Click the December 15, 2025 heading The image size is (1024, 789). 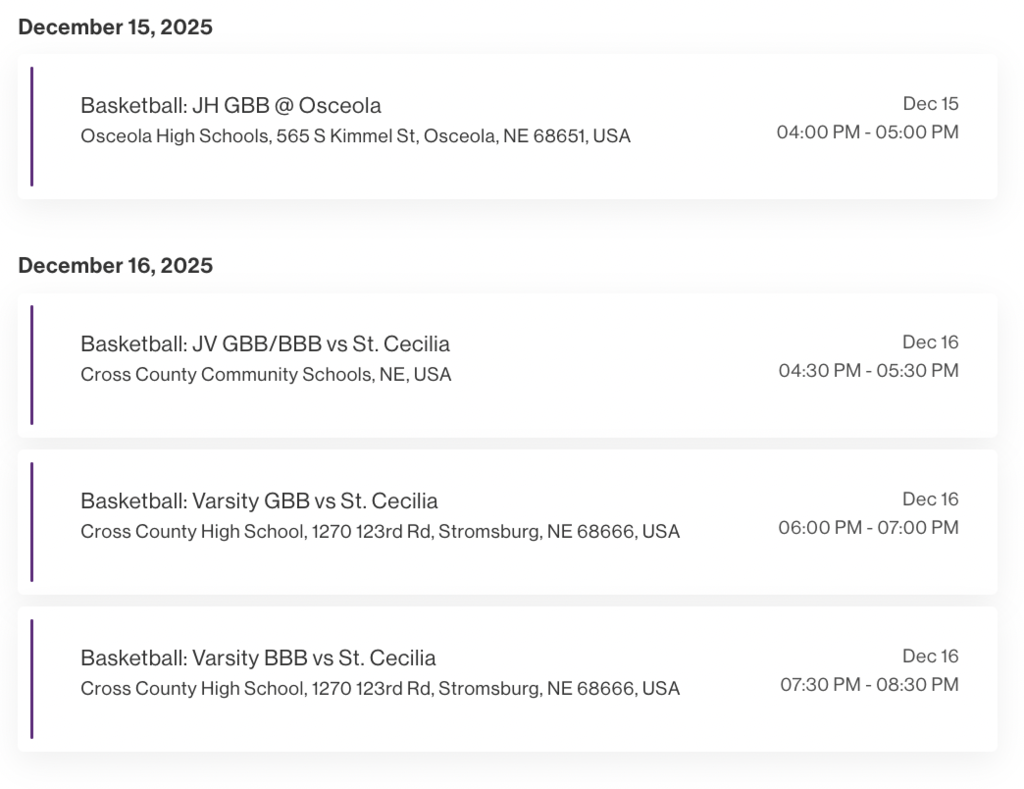tap(115, 27)
